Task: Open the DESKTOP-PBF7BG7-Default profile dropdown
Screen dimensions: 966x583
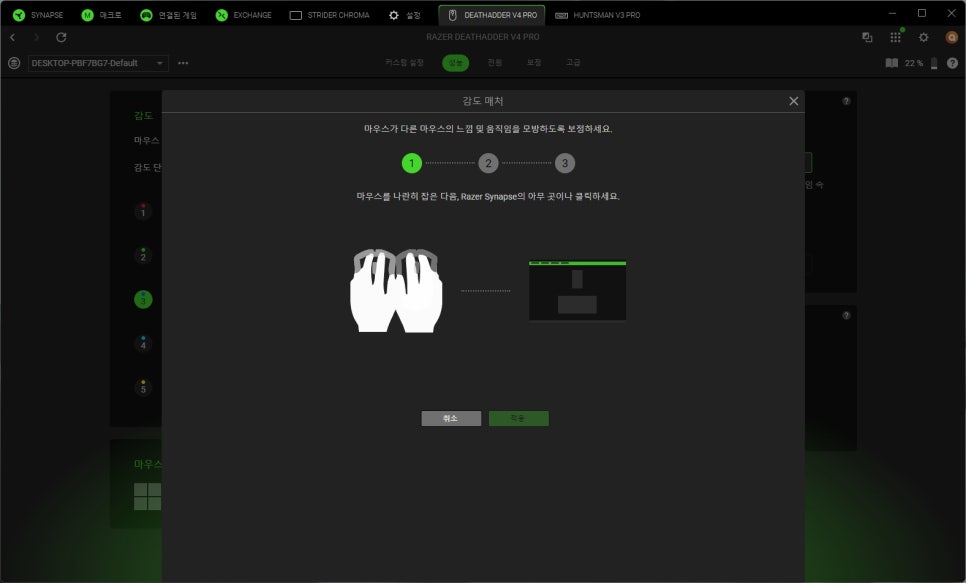Action: coord(98,63)
